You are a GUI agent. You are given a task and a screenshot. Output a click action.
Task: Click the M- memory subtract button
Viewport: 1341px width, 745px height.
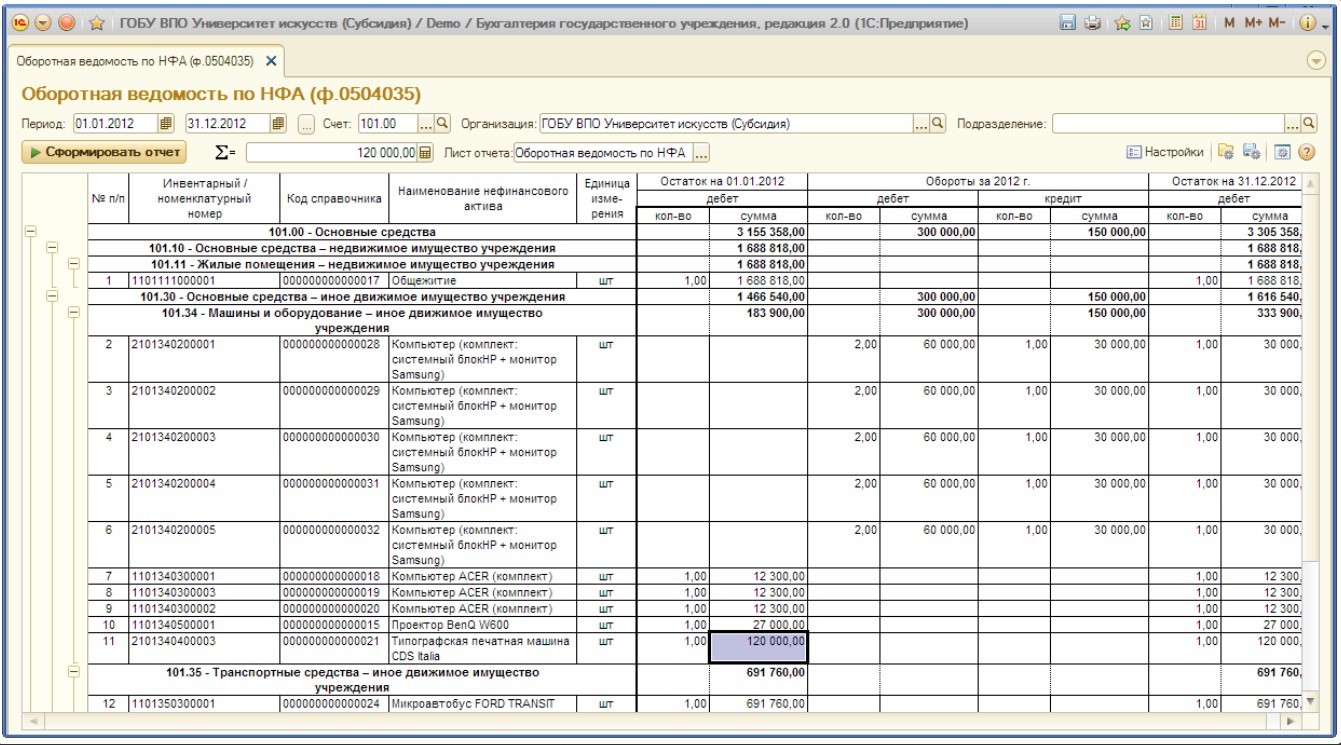click(x=1276, y=22)
